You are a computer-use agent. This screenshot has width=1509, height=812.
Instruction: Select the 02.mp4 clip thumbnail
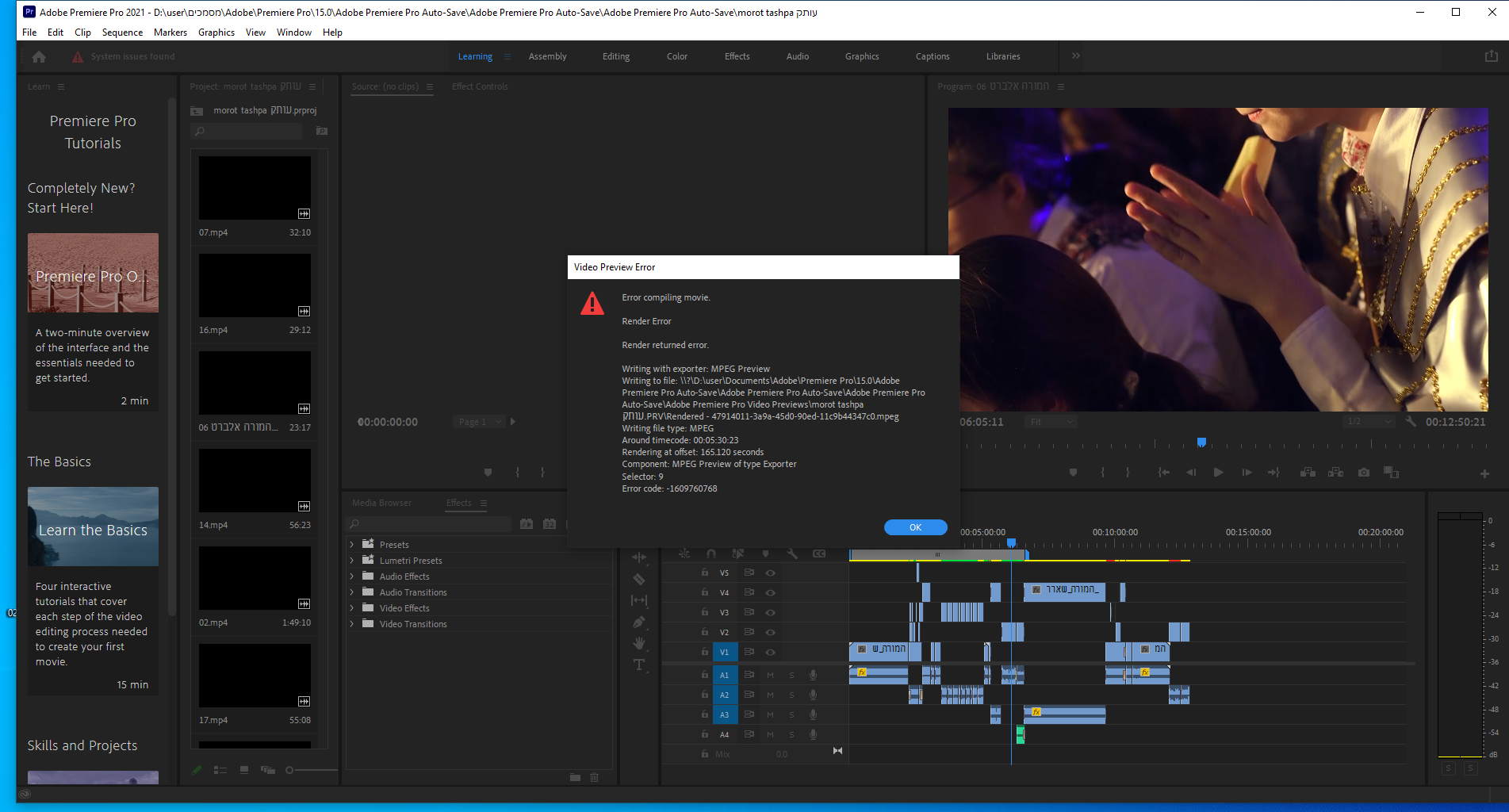(255, 578)
